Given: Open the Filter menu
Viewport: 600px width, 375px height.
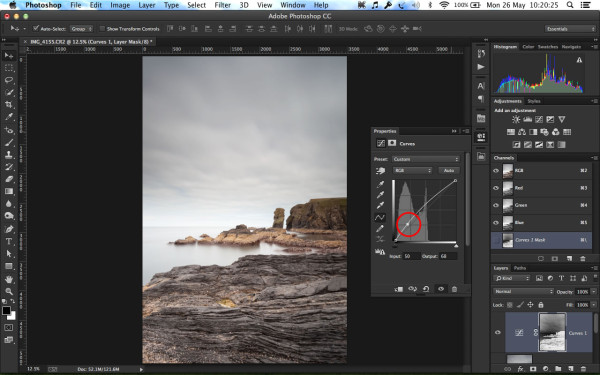Looking at the screenshot, I should tap(222, 5).
